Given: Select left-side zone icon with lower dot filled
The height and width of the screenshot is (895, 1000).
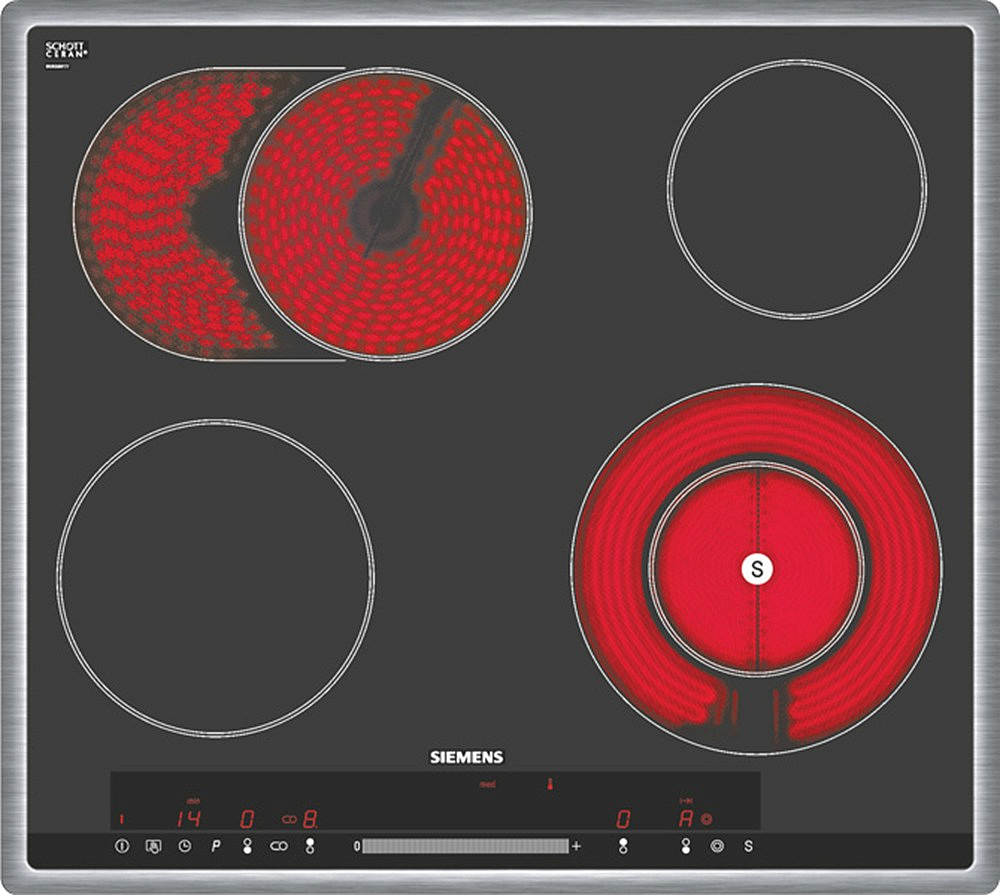Looking at the screenshot, I should pos(247,846).
